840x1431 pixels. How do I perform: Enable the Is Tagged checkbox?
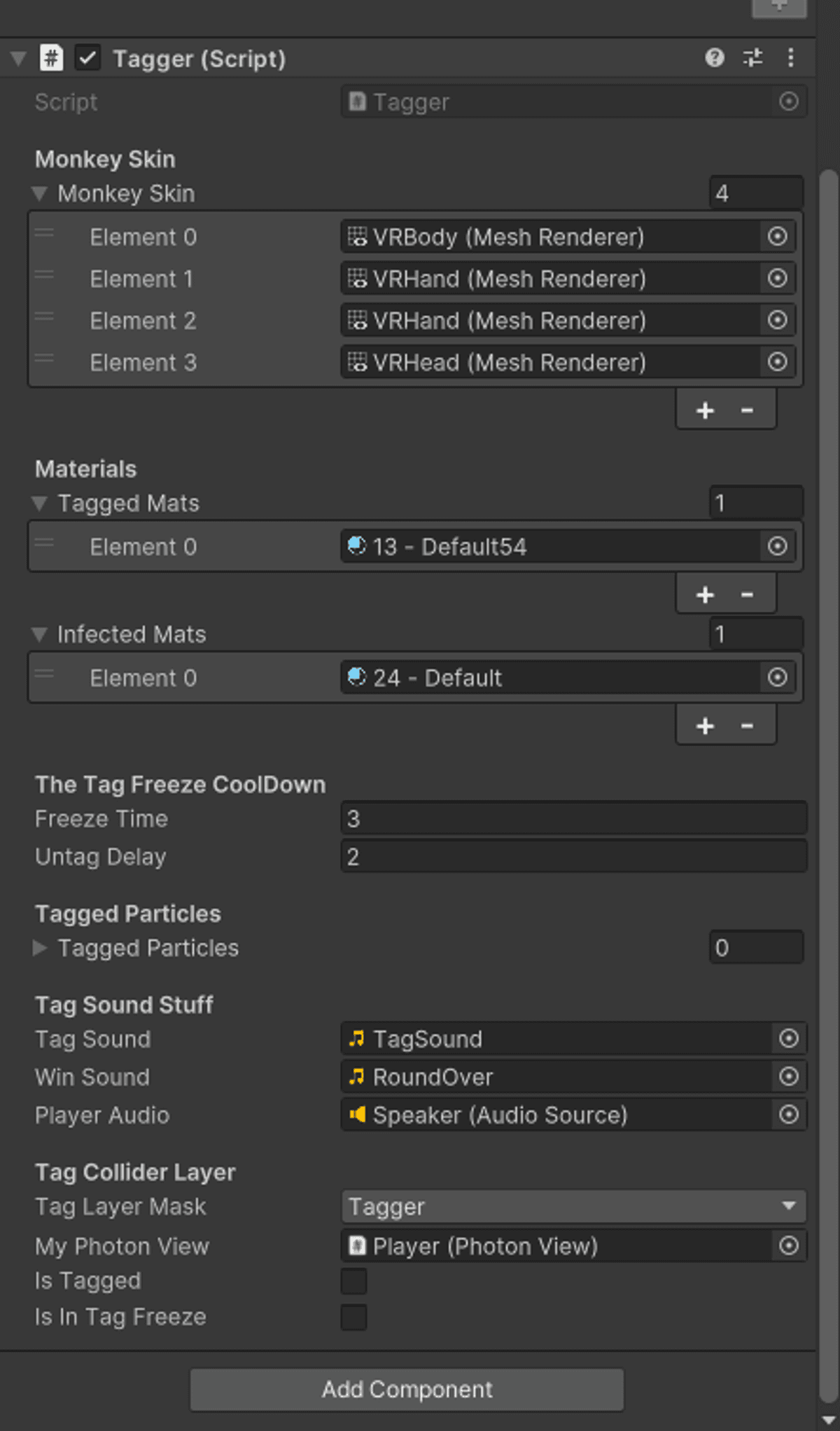[353, 1280]
